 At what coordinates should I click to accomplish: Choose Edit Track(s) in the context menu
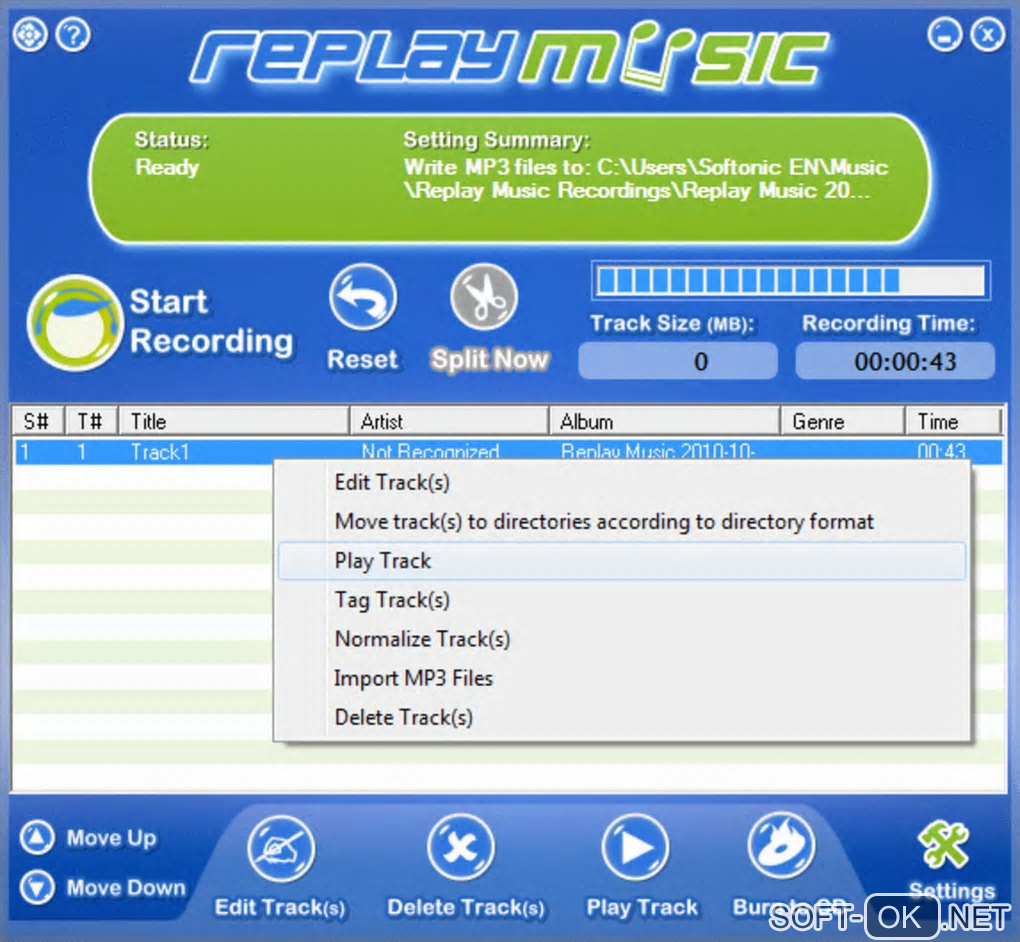[622, 483]
